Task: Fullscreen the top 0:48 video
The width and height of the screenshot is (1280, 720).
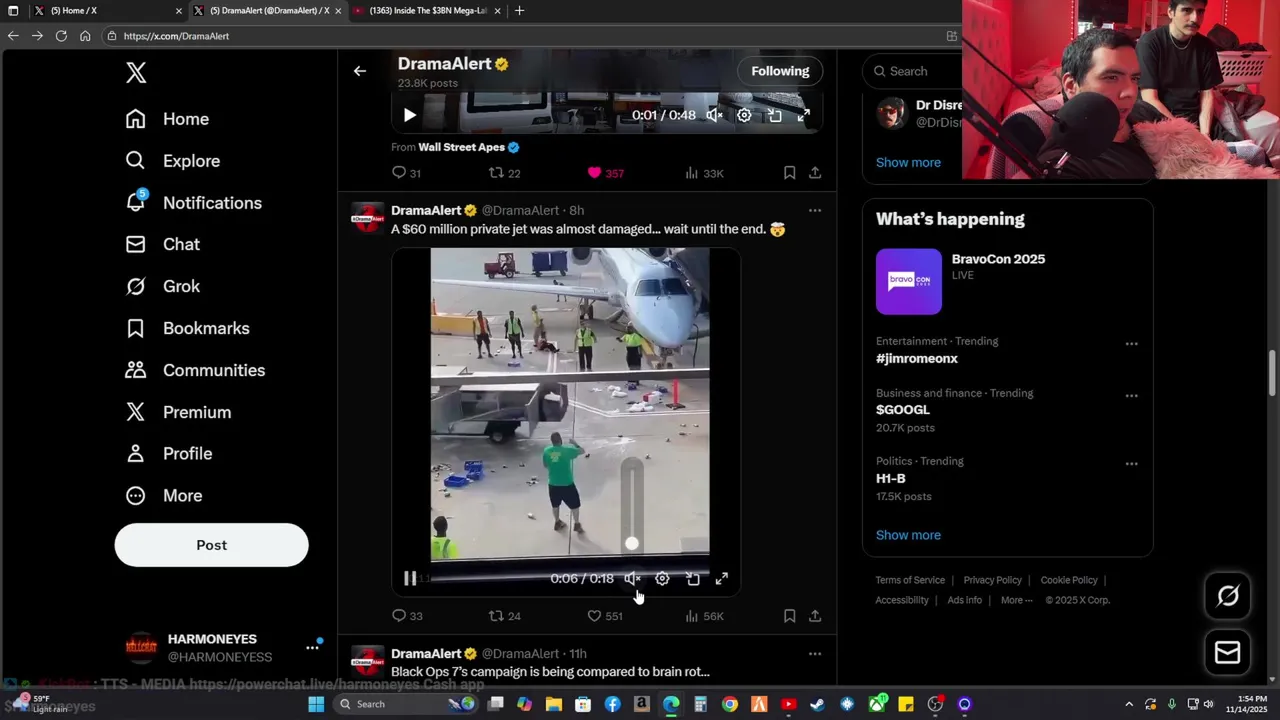Action: (x=803, y=115)
